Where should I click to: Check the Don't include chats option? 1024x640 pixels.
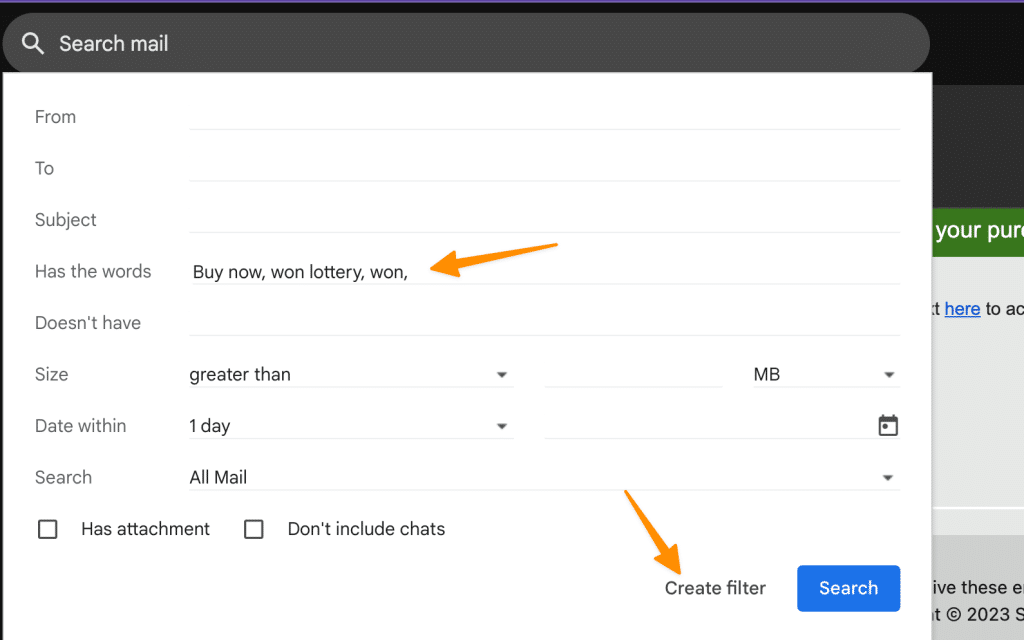pyautogui.click(x=253, y=528)
